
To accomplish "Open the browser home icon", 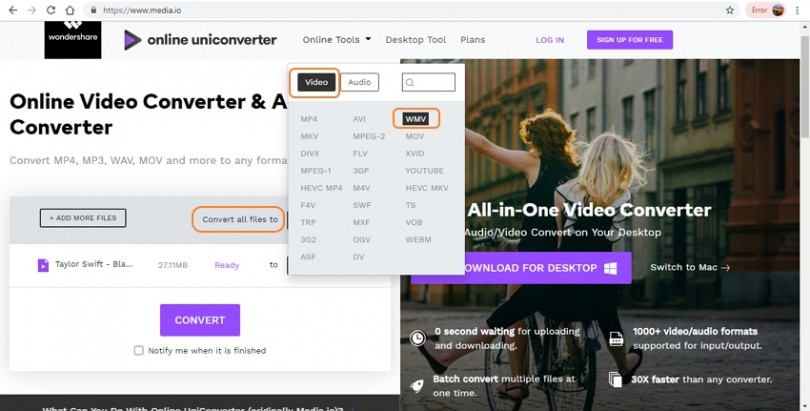I will click(70, 10).
